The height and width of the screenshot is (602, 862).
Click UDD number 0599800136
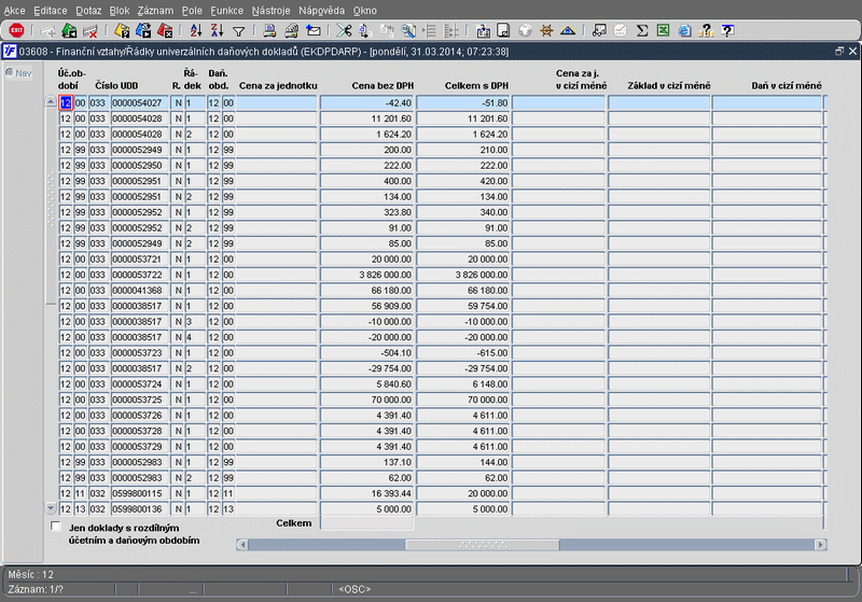click(140, 509)
